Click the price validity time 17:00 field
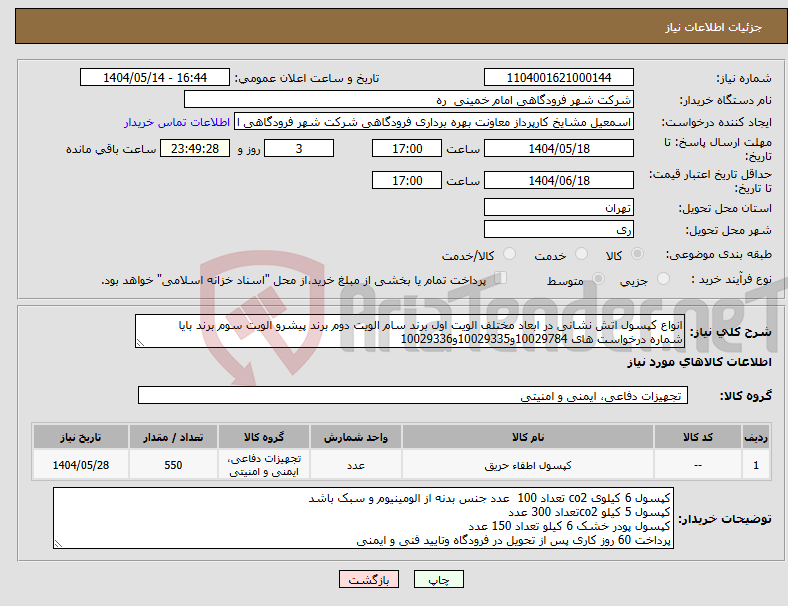Viewport: 788px width, 606px height. (x=407, y=180)
